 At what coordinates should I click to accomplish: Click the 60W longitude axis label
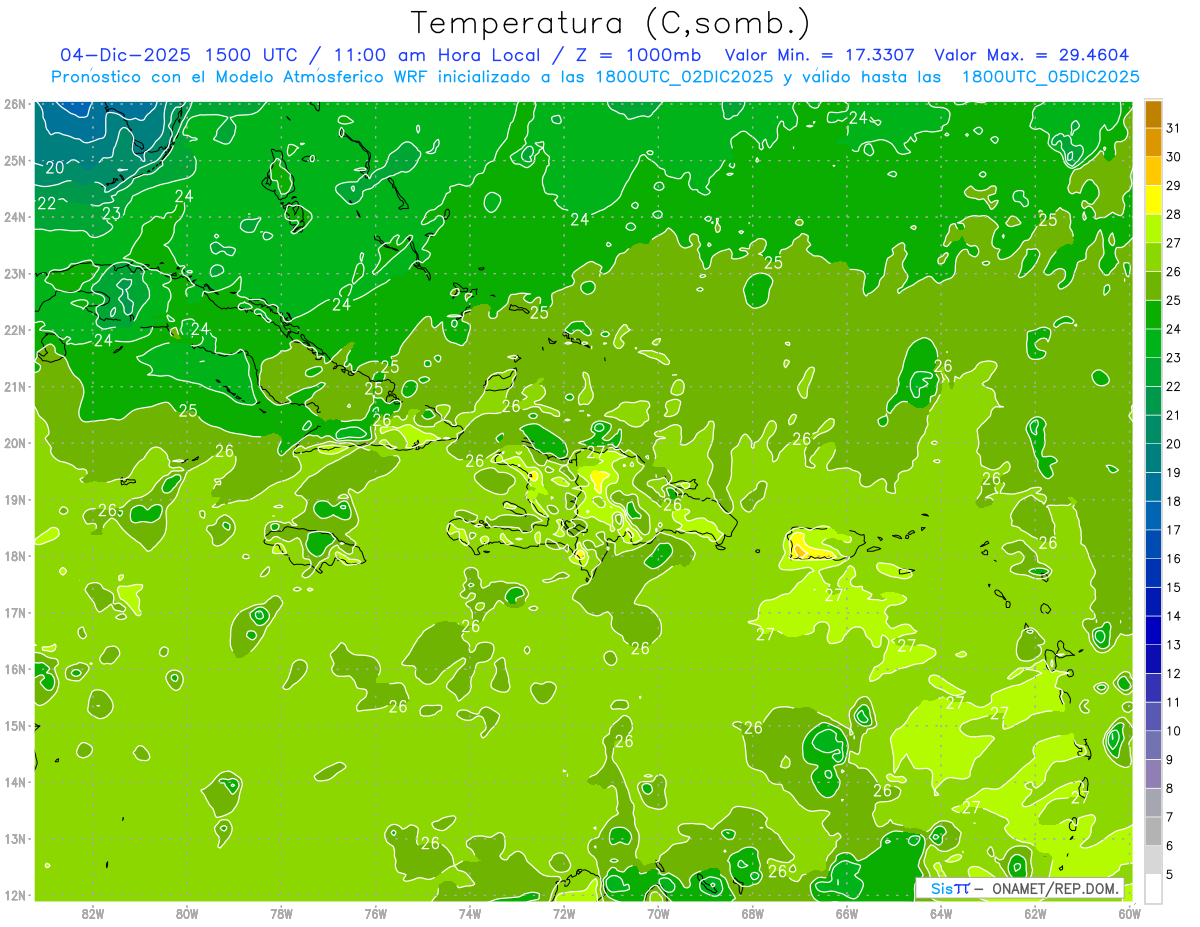[x=1128, y=913]
